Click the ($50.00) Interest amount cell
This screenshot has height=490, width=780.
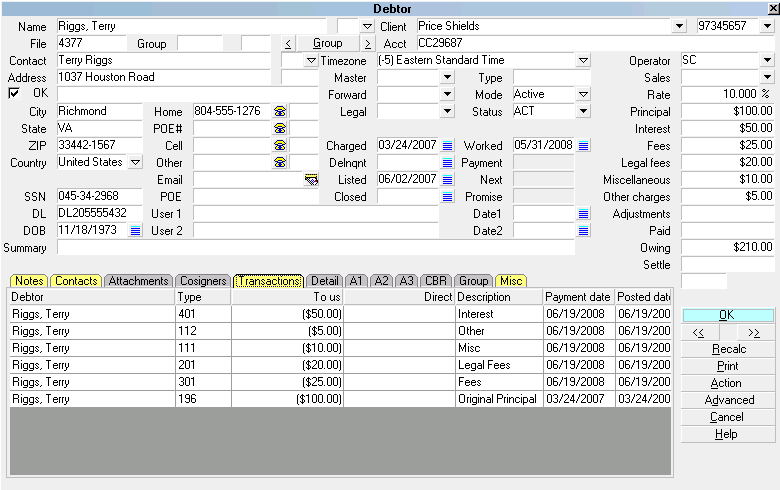287,314
